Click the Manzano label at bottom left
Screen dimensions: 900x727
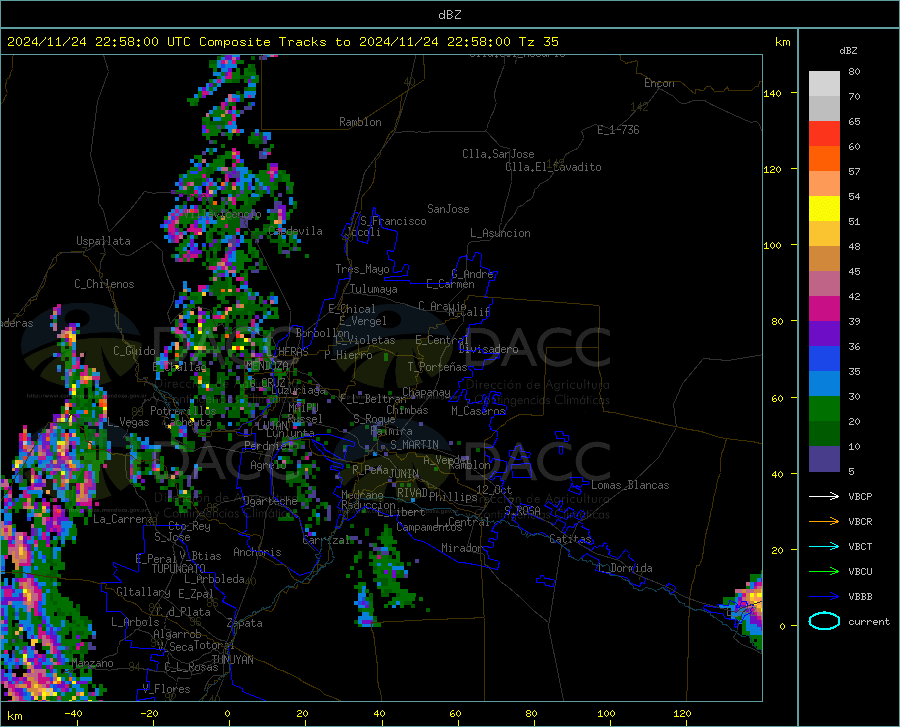[x=92, y=663]
